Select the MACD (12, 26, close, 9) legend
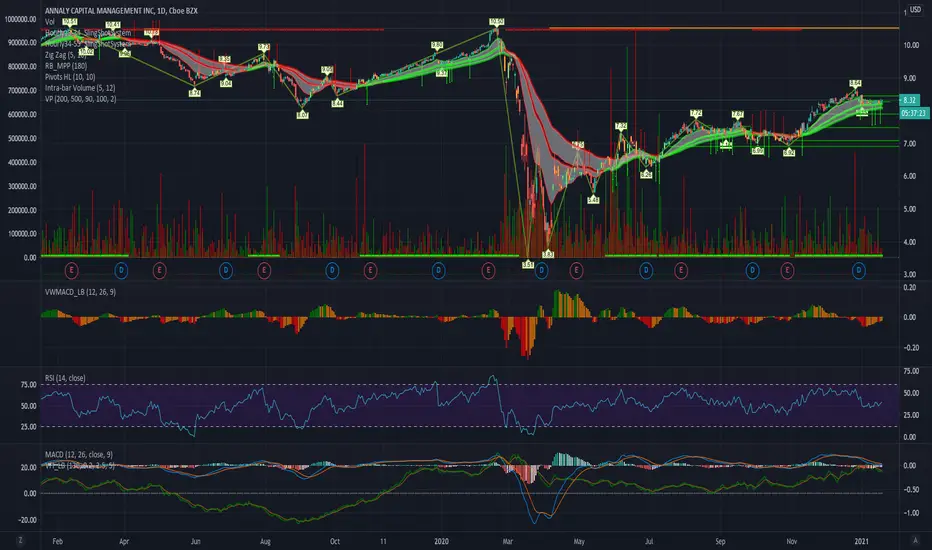932x550 pixels. tap(79, 455)
